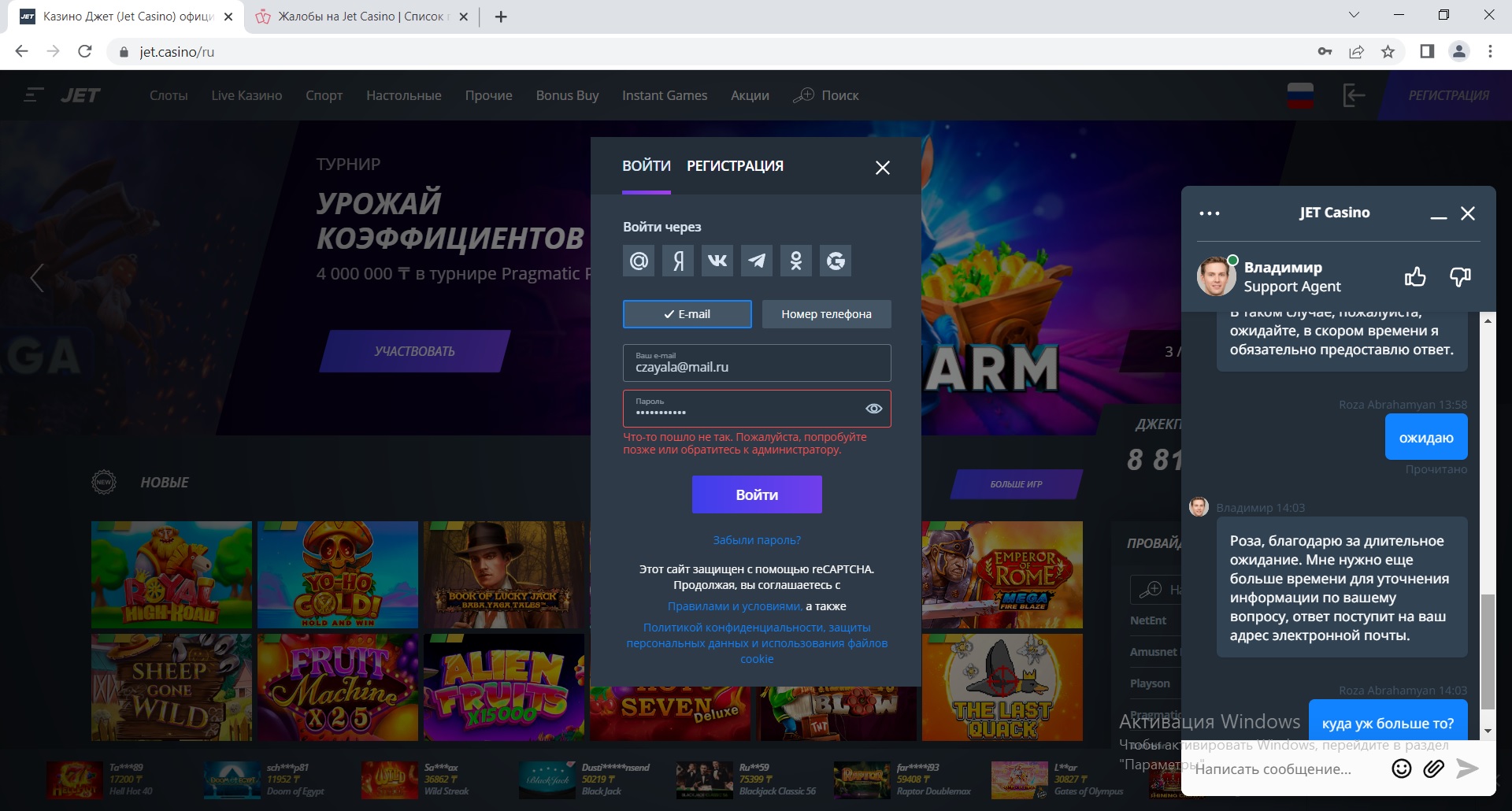Viewport: 1512px width, 811px height.
Task: Rate support agent with thumbs up
Action: (1415, 276)
